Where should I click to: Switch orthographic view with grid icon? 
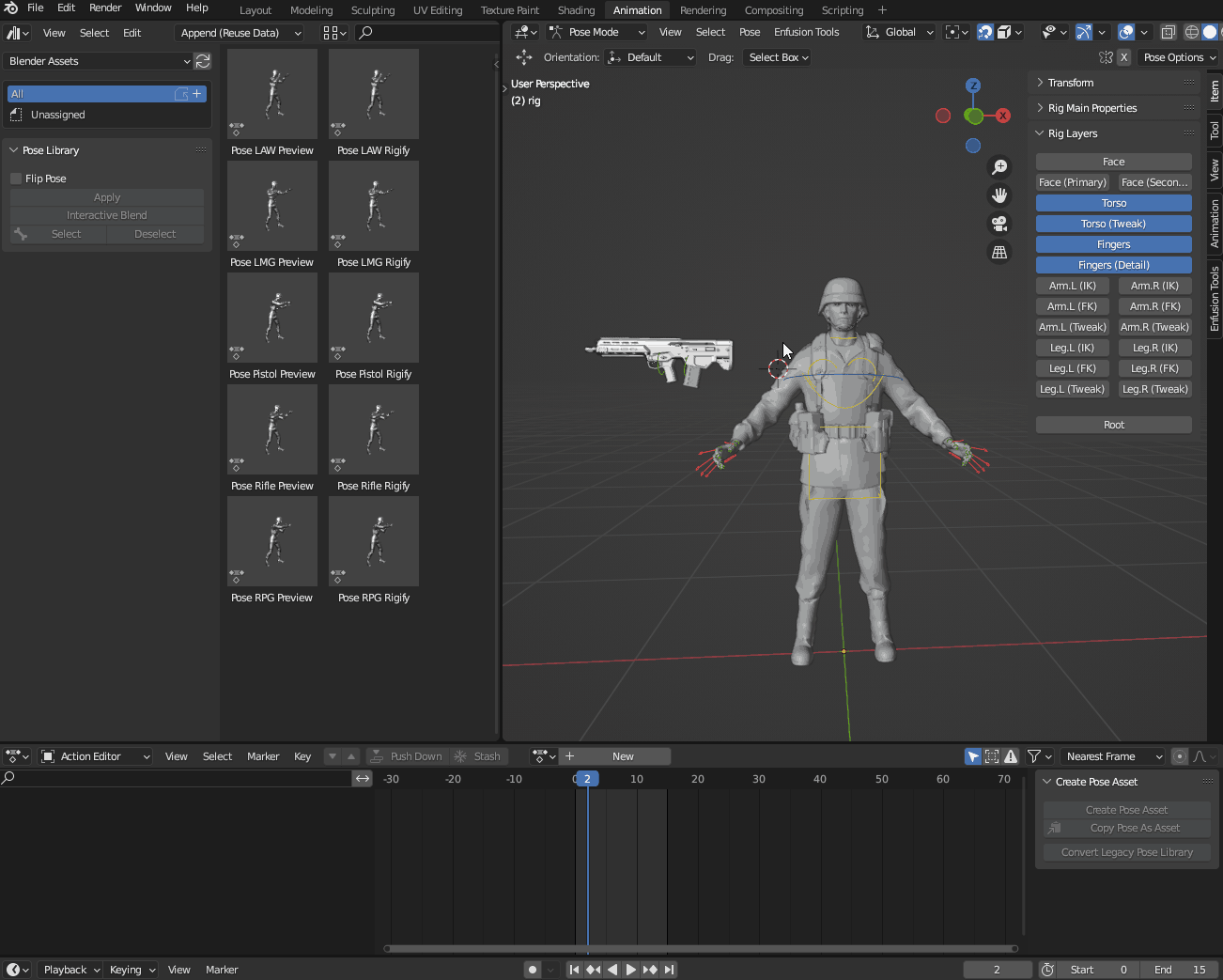point(999,252)
